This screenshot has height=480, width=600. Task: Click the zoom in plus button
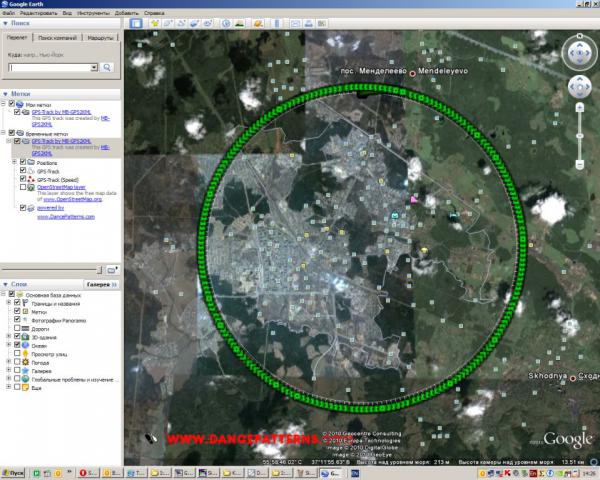580,108
